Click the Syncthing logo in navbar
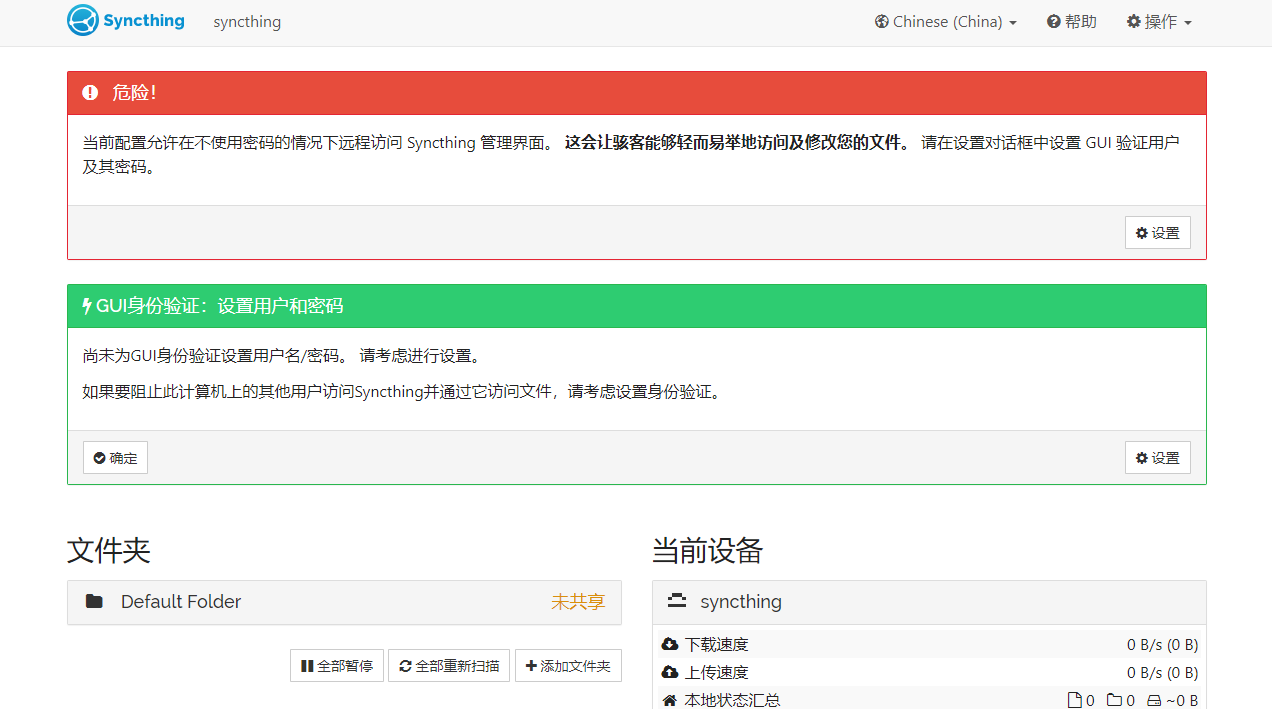The width and height of the screenshot is (1272, 709). (x=126, y=21)
